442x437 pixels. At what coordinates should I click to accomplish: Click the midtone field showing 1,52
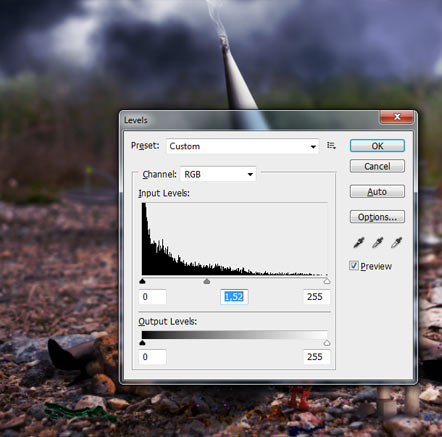click(234, 297)
